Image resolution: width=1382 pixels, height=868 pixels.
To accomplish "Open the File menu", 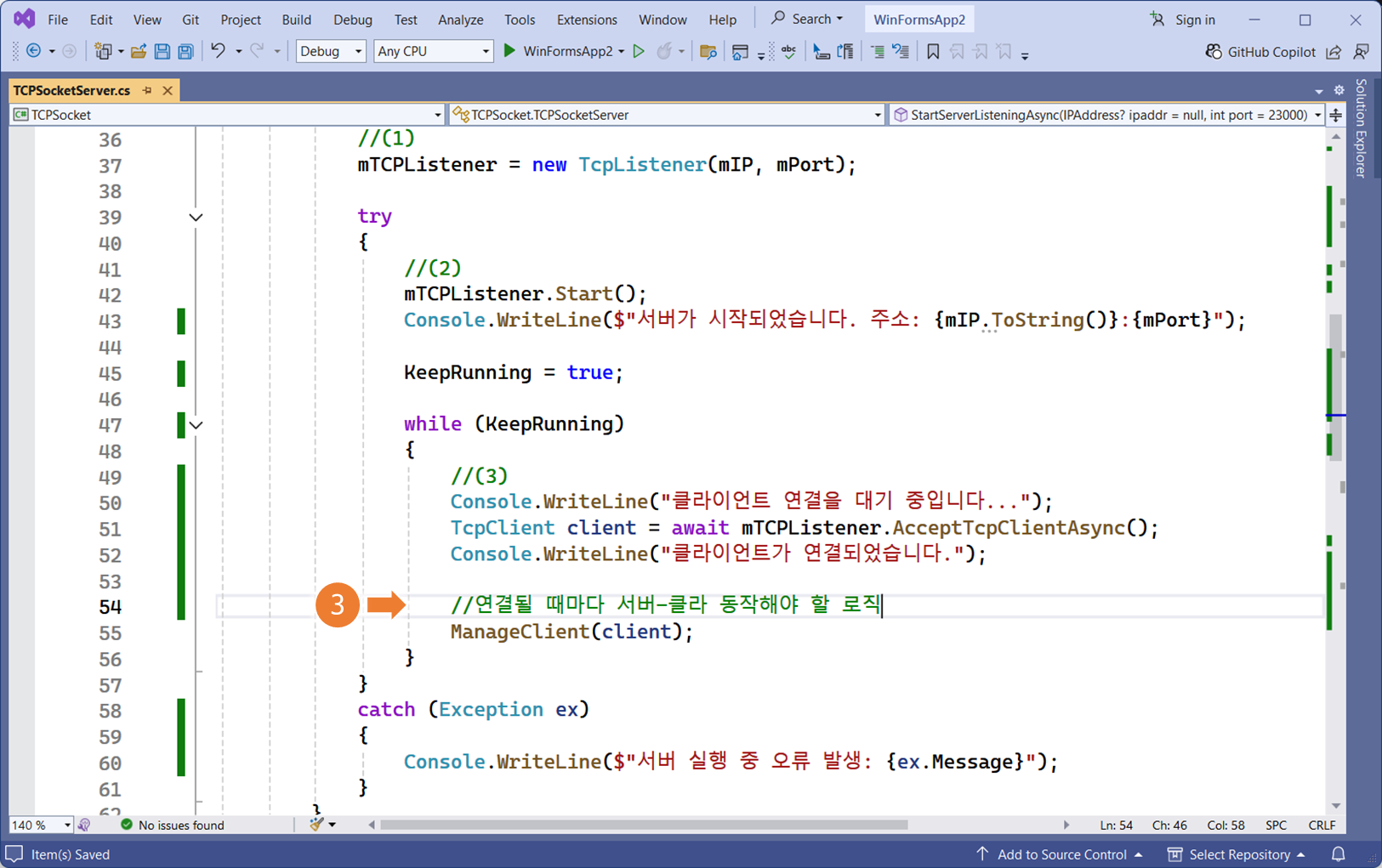I will (x=58, y=20).
